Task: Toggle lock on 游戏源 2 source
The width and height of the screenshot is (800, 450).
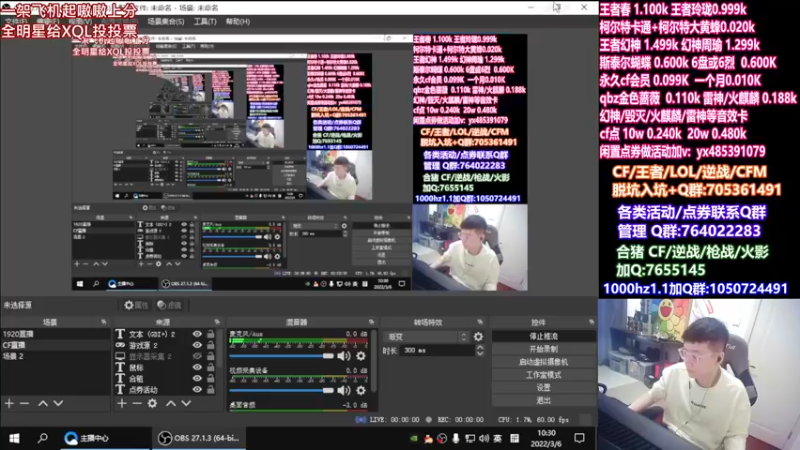Action: [x=211, y=345]
